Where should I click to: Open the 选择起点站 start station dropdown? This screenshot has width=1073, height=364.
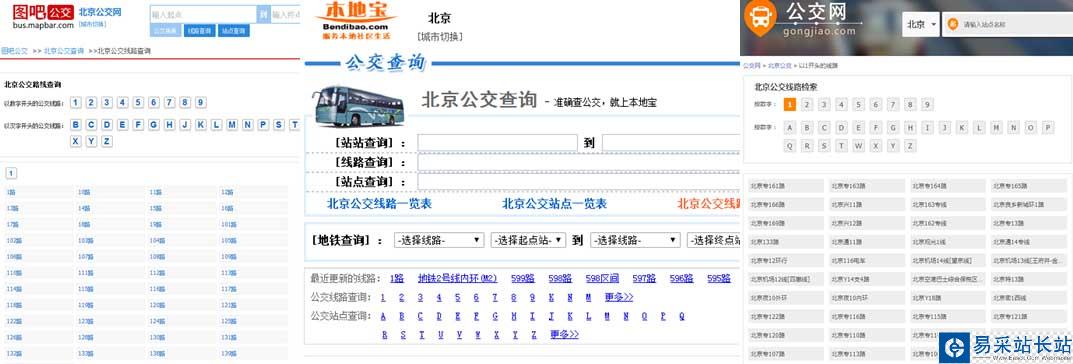[528, 240]
